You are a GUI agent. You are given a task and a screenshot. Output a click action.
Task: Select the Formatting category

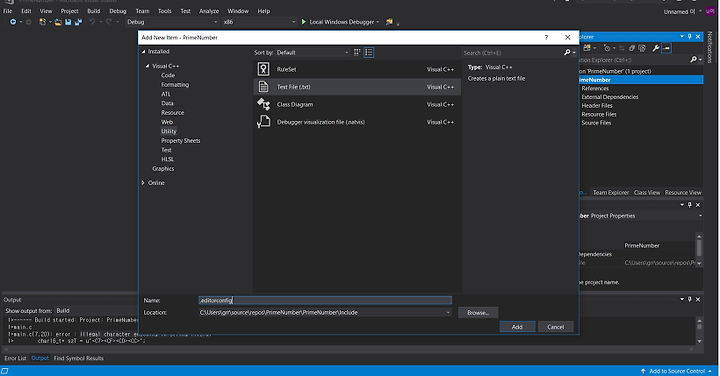coord(175,84)
